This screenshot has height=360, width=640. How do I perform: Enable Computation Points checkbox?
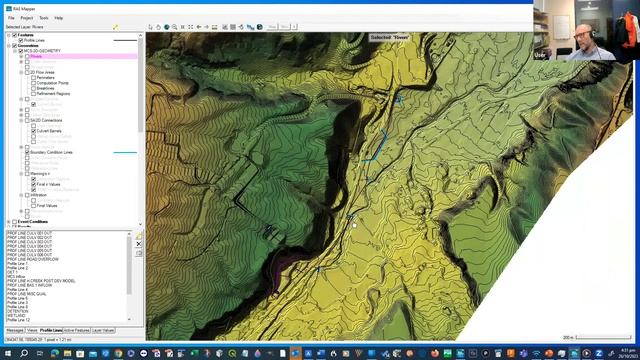point(33,83)
